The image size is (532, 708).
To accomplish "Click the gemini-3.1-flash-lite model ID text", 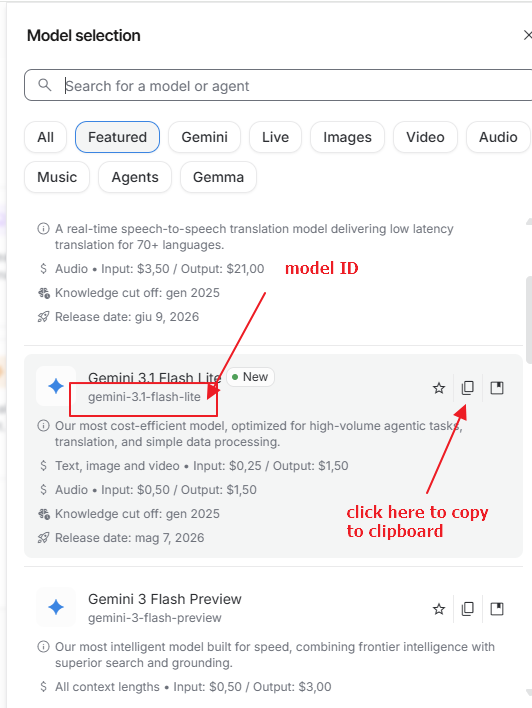I will pyautogui.click(x=144, y=397).
